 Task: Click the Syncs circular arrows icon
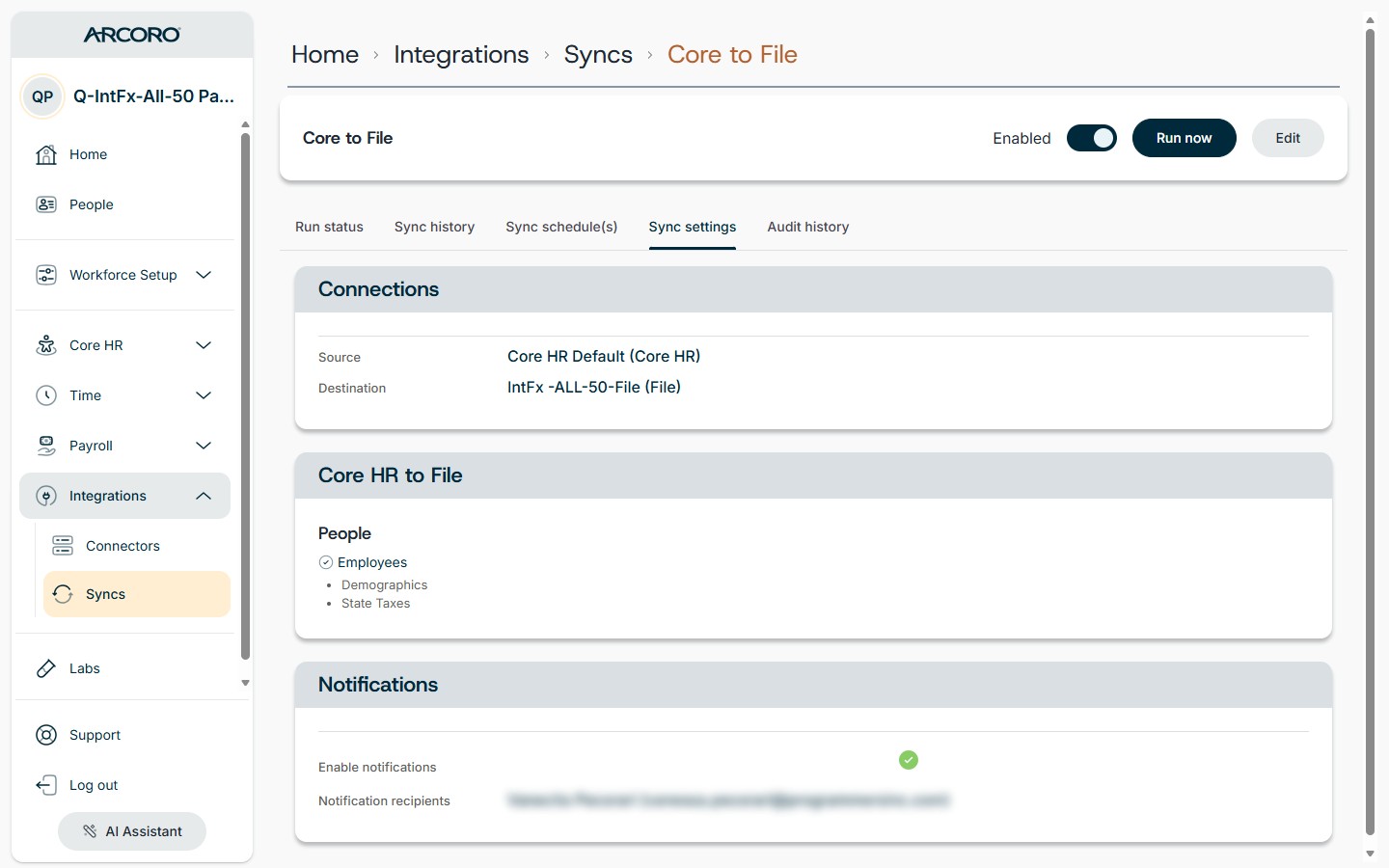click(63, 594)
